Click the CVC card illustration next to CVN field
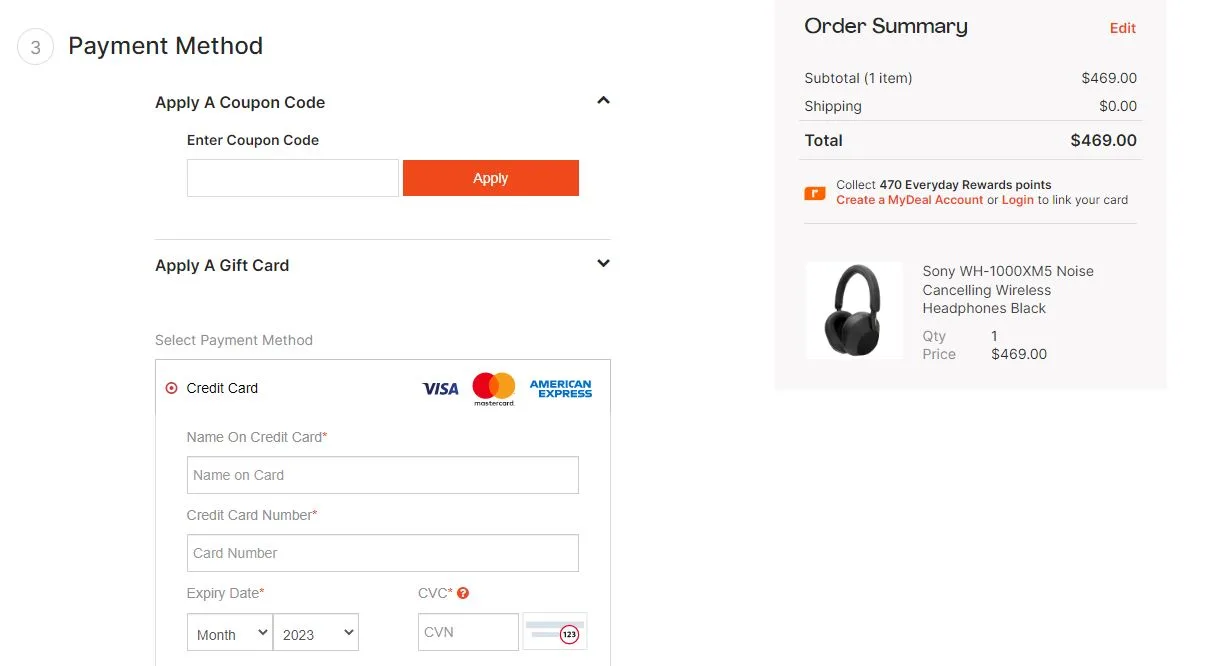Image resolution: width=1215 pixels, height=666 pixels. (x=554, y=631)
